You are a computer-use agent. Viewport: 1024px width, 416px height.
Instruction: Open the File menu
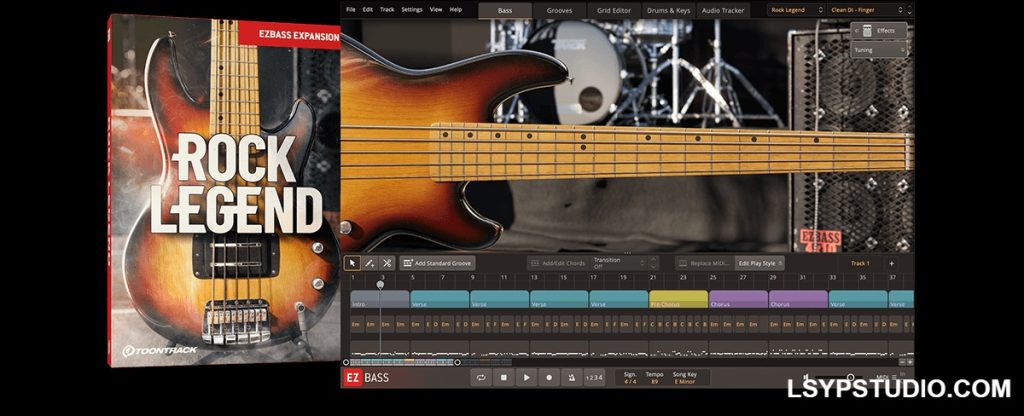tap(351, 10)
